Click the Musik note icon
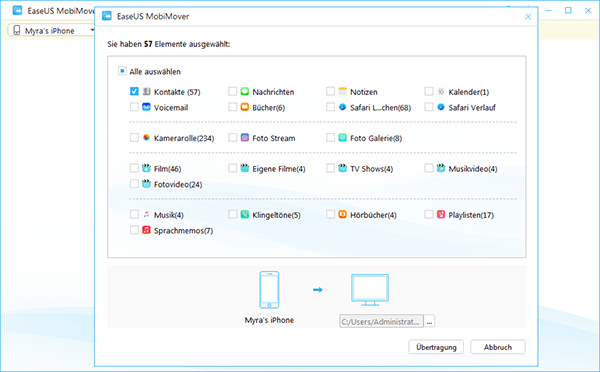 [x=146, y=215]
